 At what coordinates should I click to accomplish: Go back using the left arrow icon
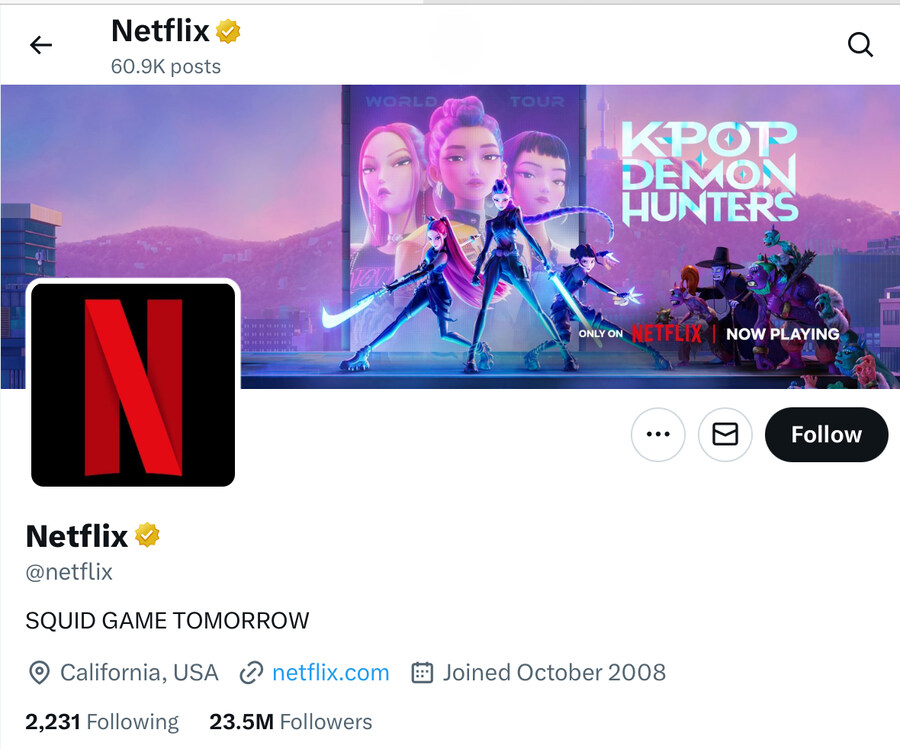41,44
